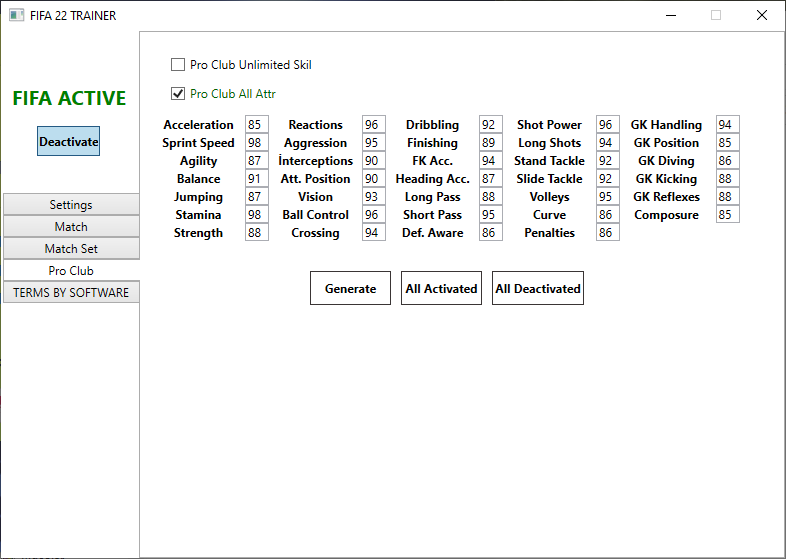Select the FK Acc. value field
Image resolution: width=786 pixels, height=559 pixels.
491,160
